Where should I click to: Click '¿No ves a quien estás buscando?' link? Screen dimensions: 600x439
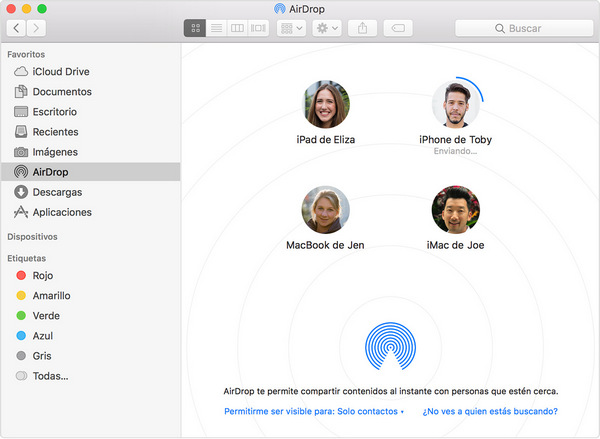click(x=490, y=411)
